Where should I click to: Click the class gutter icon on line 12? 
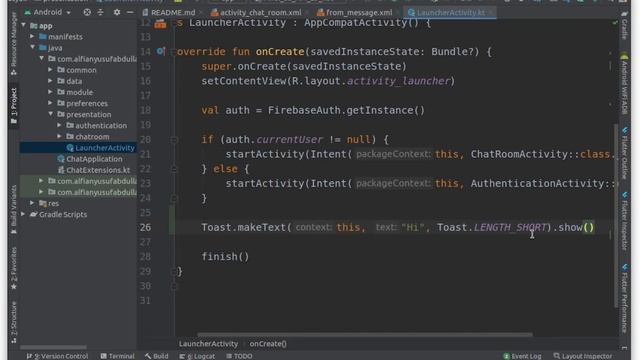pyautogui.click(x=160, y=24)
